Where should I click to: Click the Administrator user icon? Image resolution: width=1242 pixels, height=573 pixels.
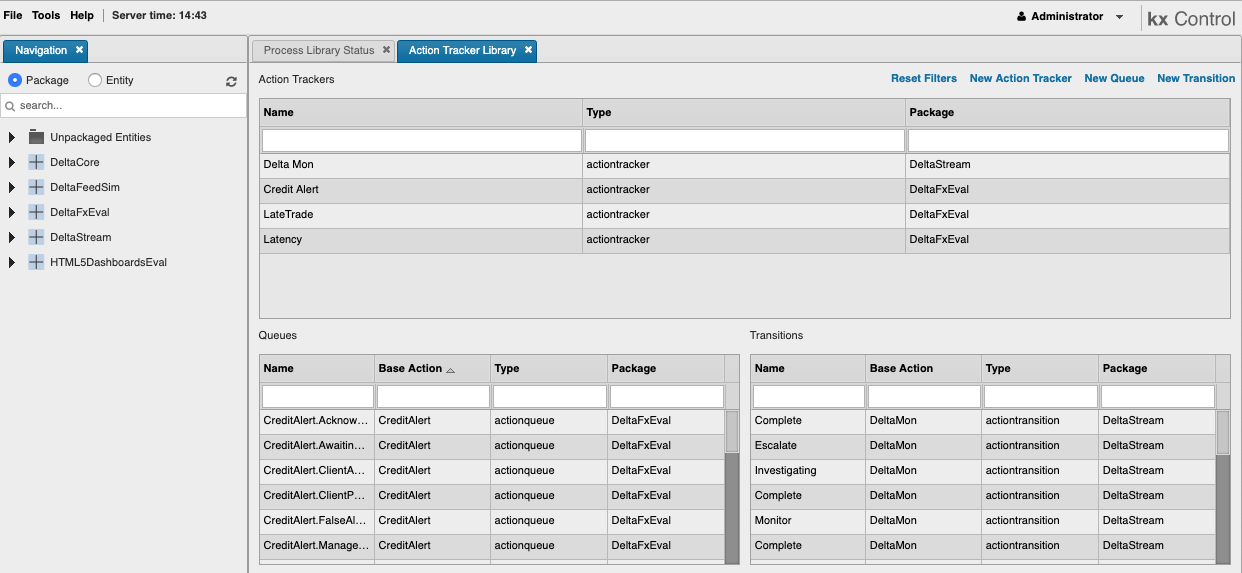point(1021,17)
